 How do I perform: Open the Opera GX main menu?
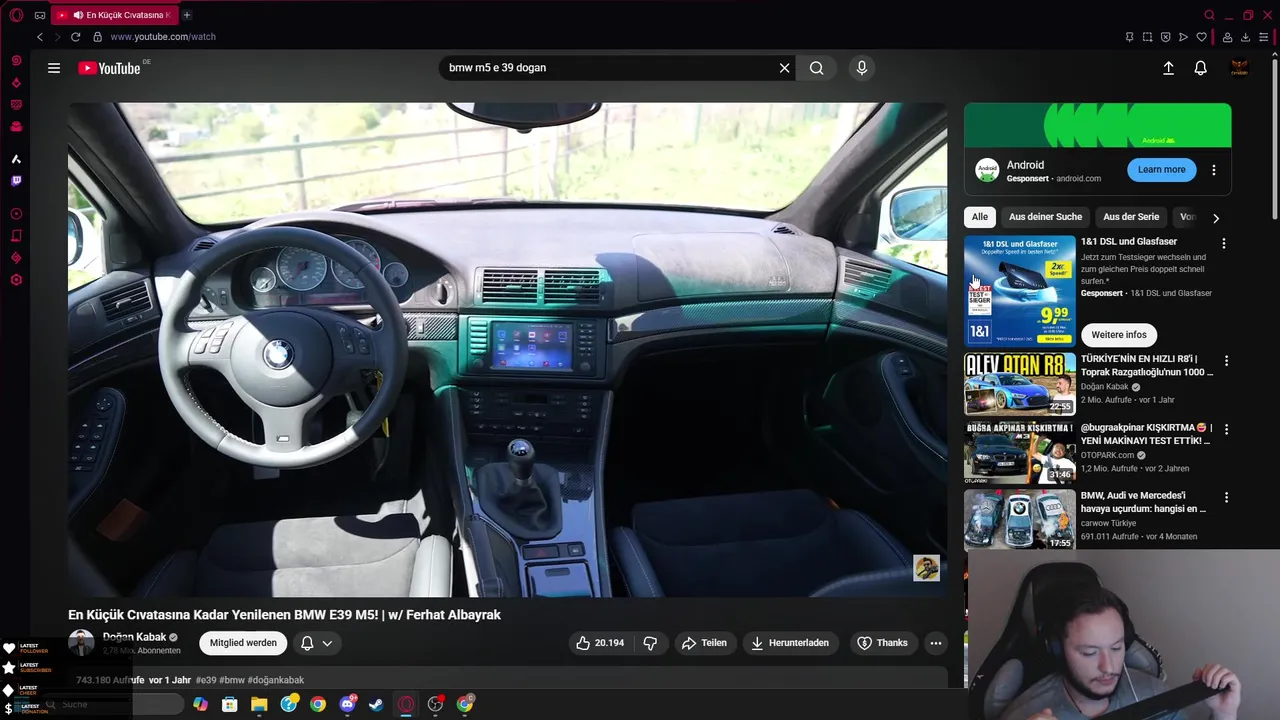point(16,15)
